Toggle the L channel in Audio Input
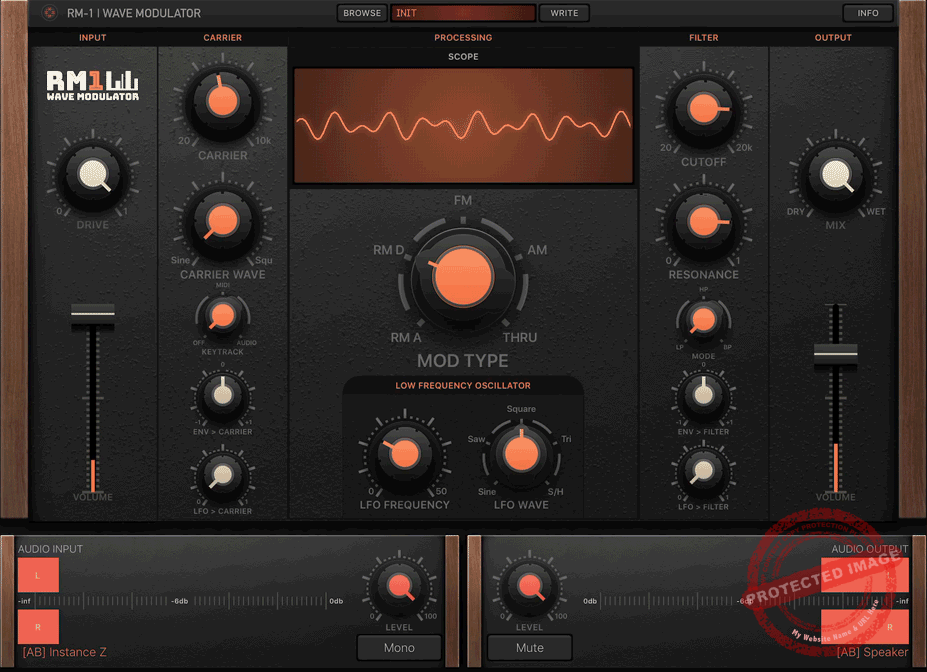The image size is (927, 672). pyautogui.click(x=38, y=575)
